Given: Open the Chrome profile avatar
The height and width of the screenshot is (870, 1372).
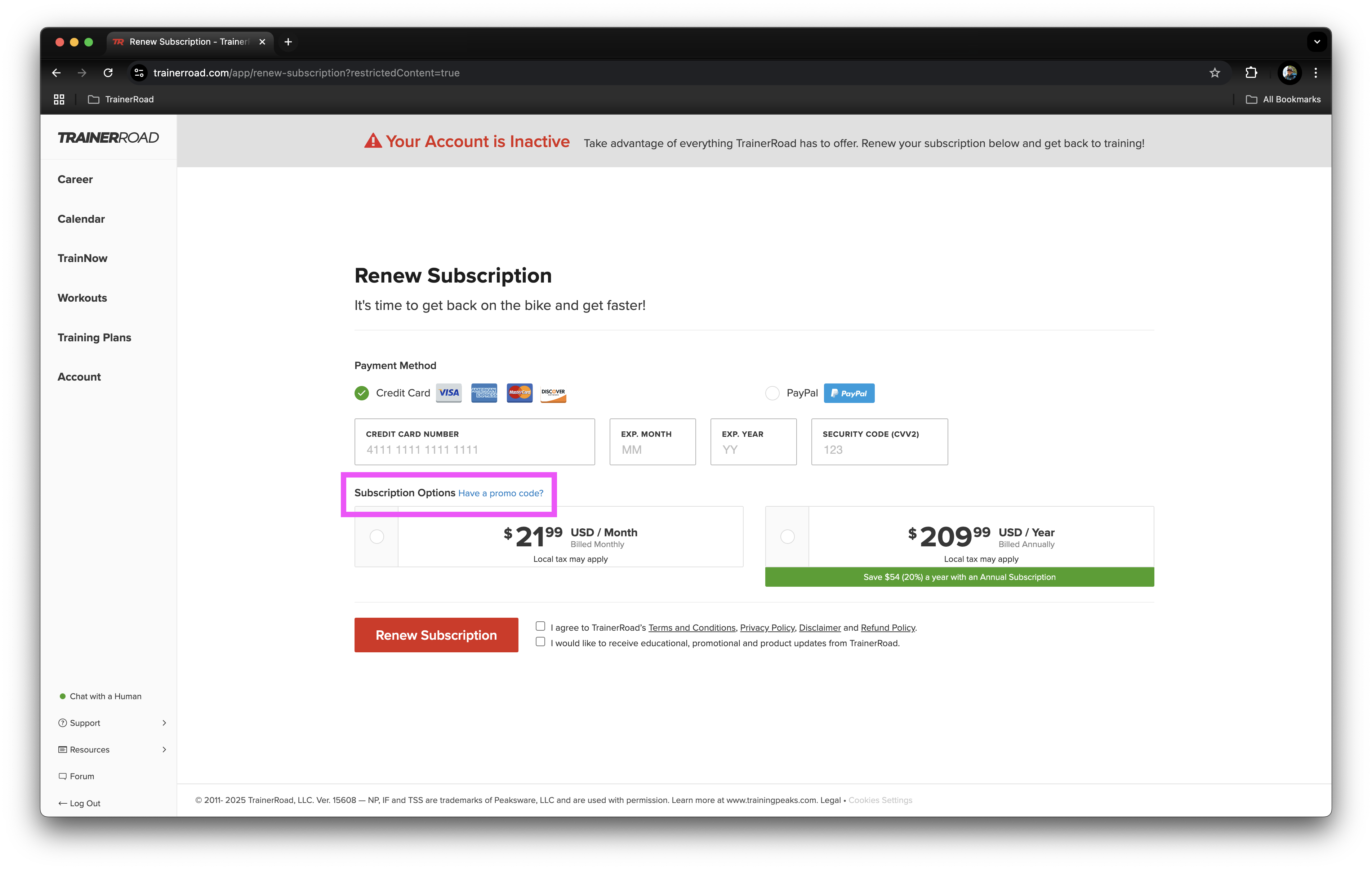Looking at the screenshot, I should (1290, 72).
